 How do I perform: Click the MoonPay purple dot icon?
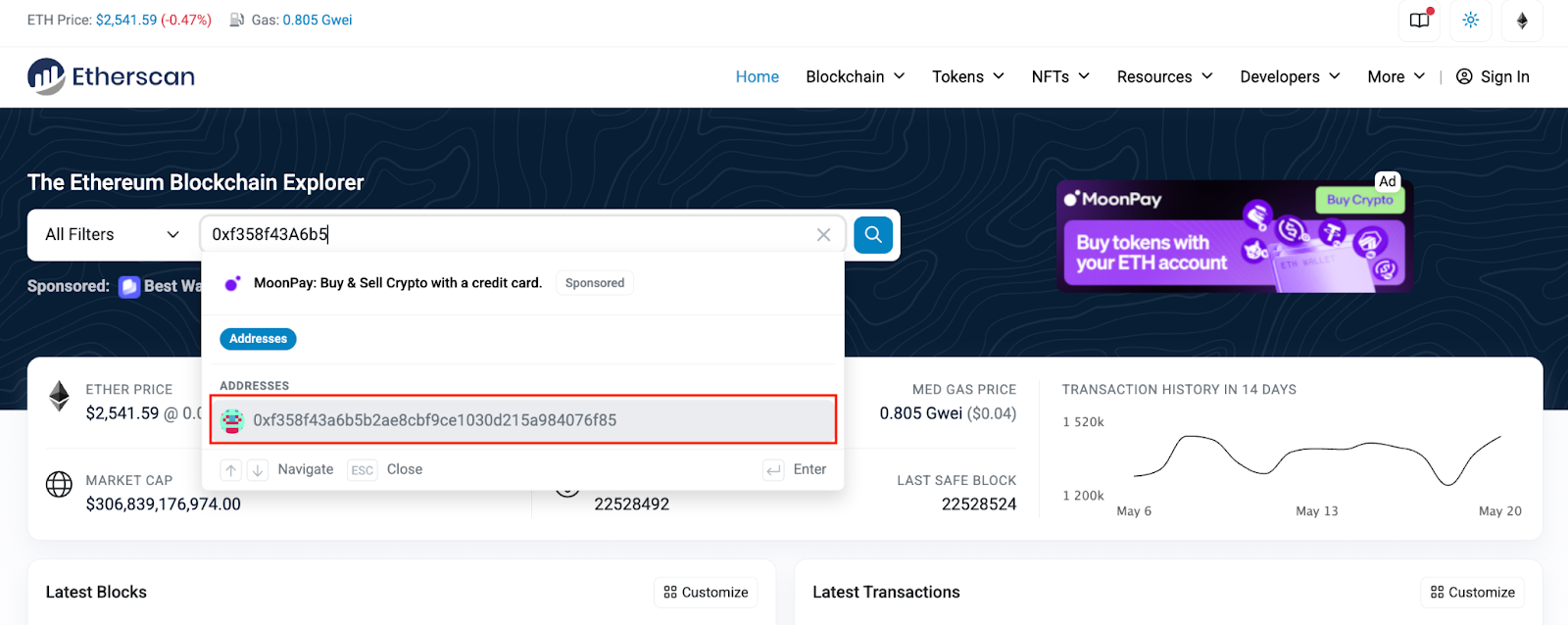coord(233,283)
